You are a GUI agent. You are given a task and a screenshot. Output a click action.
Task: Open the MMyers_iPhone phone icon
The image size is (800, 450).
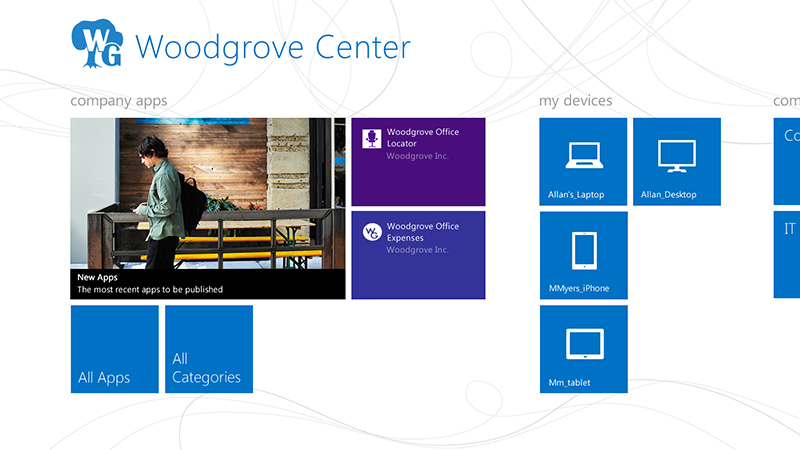(583, 250)
